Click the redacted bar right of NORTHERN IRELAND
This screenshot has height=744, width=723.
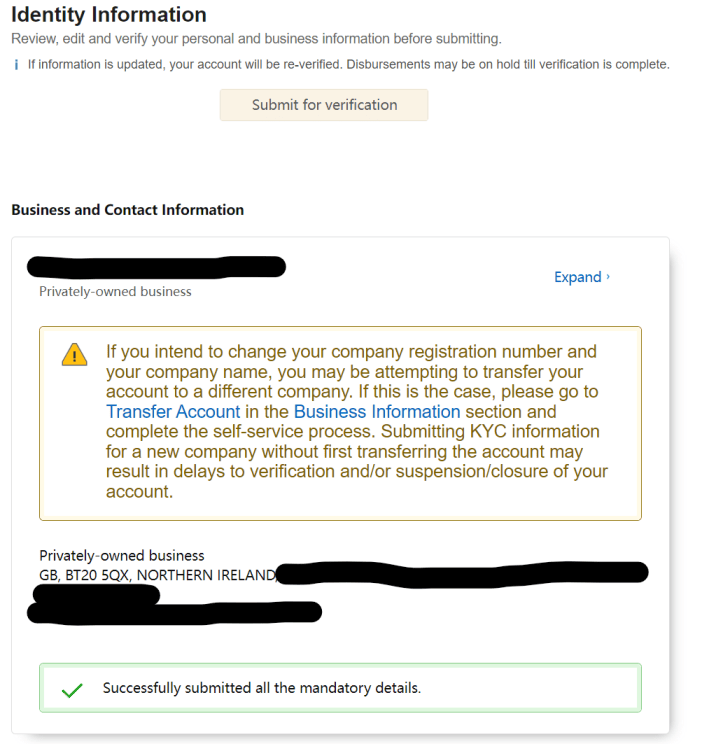pos(461,573)
